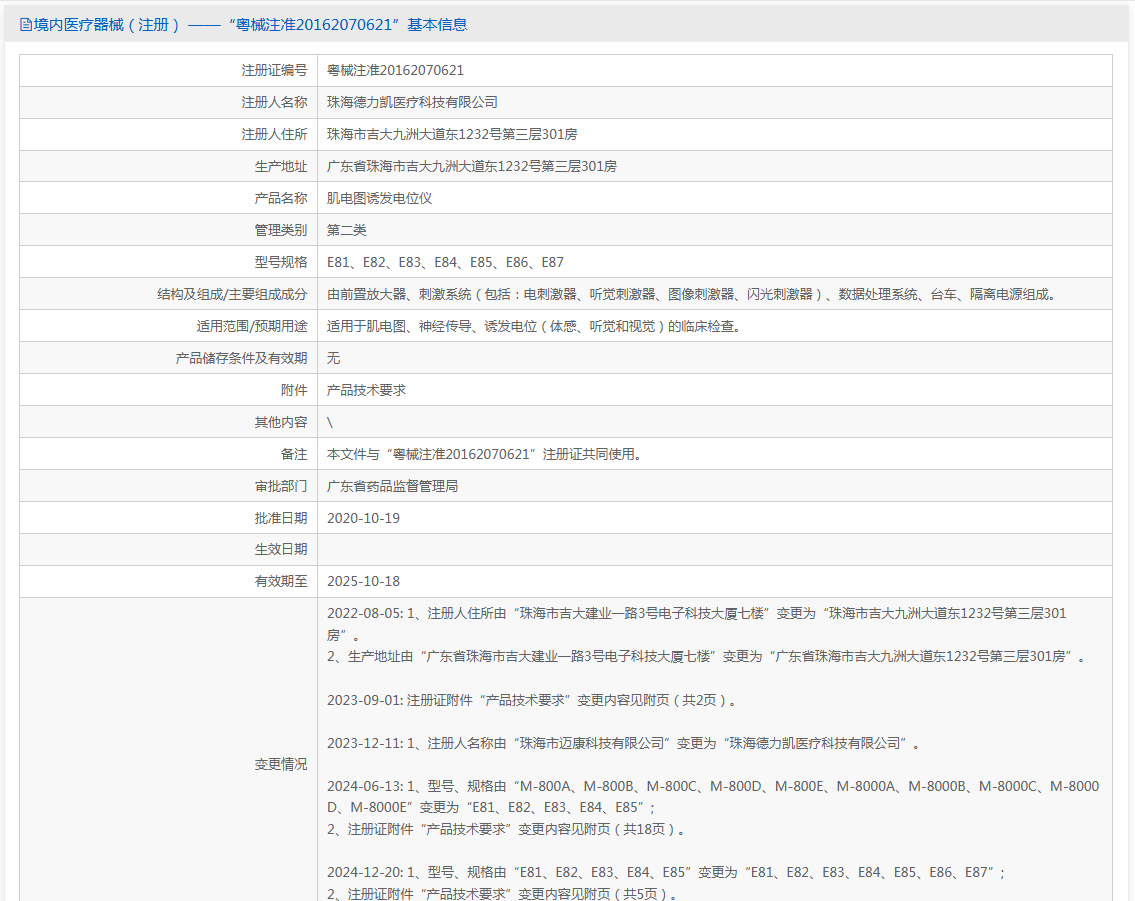Click the 备注 label cell
This screenshot has width=1135, height=901.
coord(169,454)
